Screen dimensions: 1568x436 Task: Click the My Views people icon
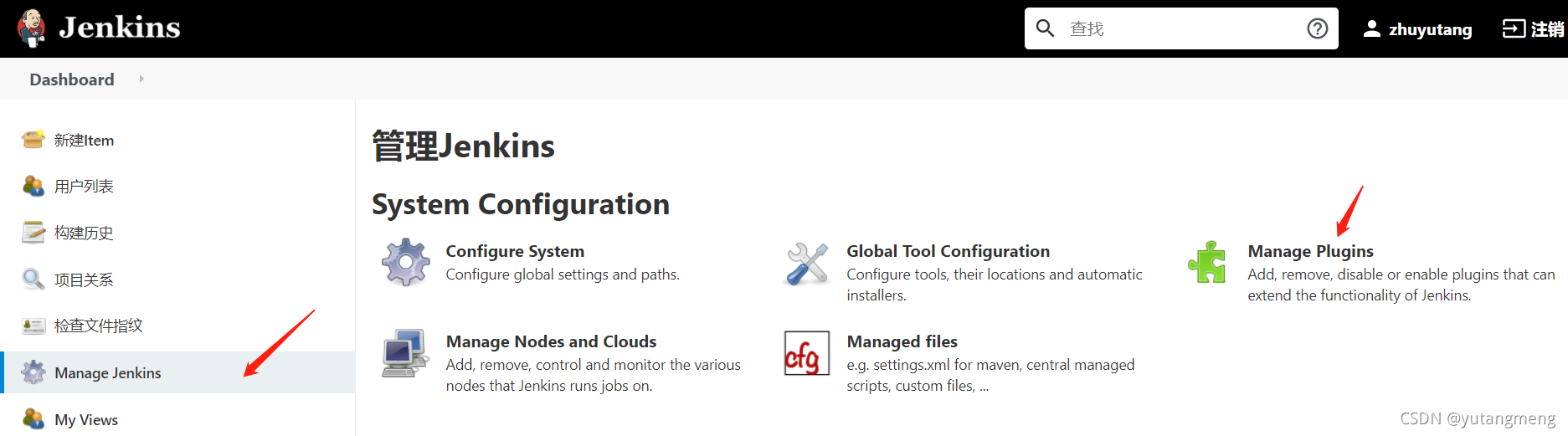point(33,418)
